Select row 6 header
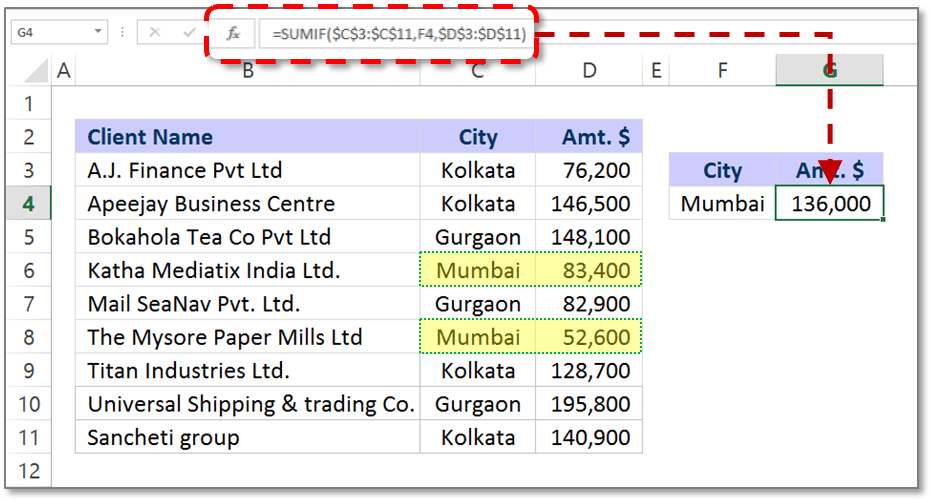The width and height of the screenshot is (932, 502). click(x=29, y=270)
